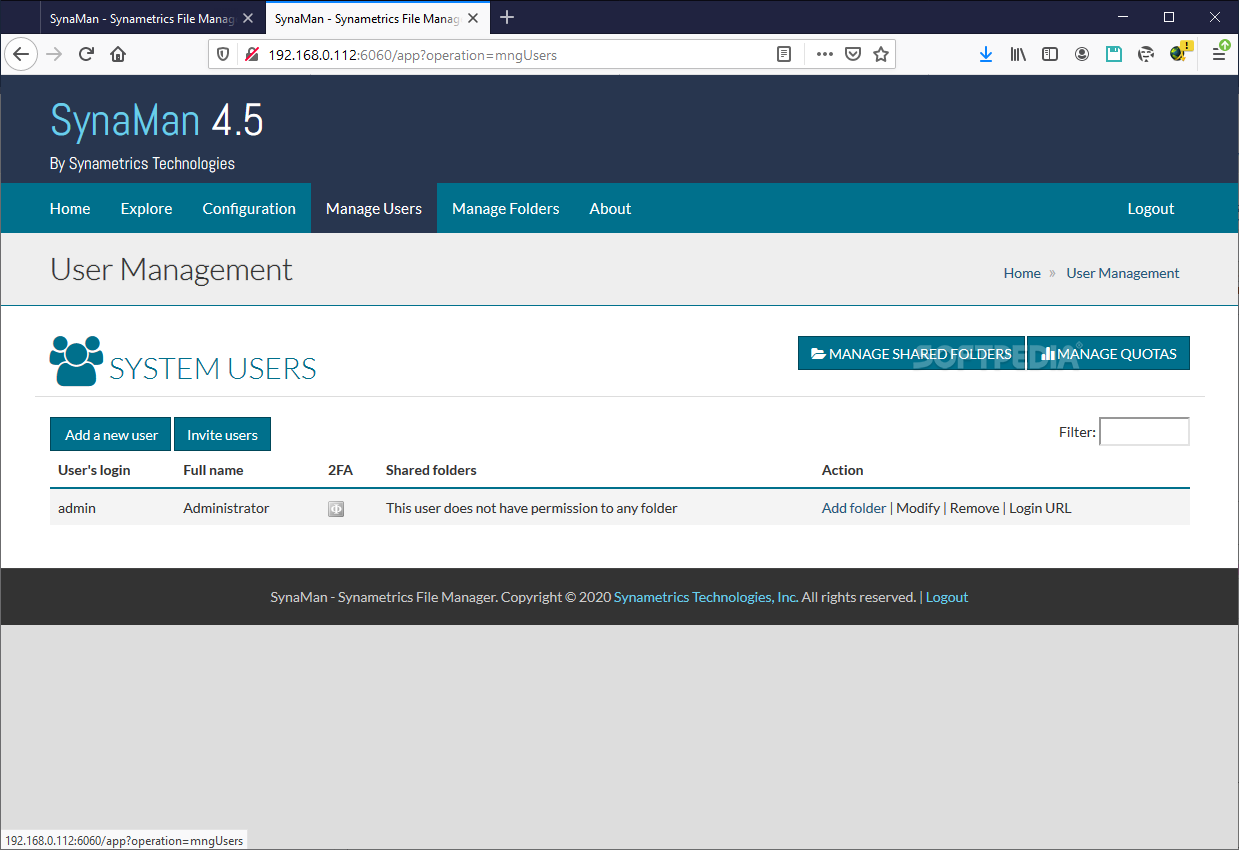Click the SynaMan 4.5 logo text
Screen dimensions: 1239x850
(x=157, y=120)
